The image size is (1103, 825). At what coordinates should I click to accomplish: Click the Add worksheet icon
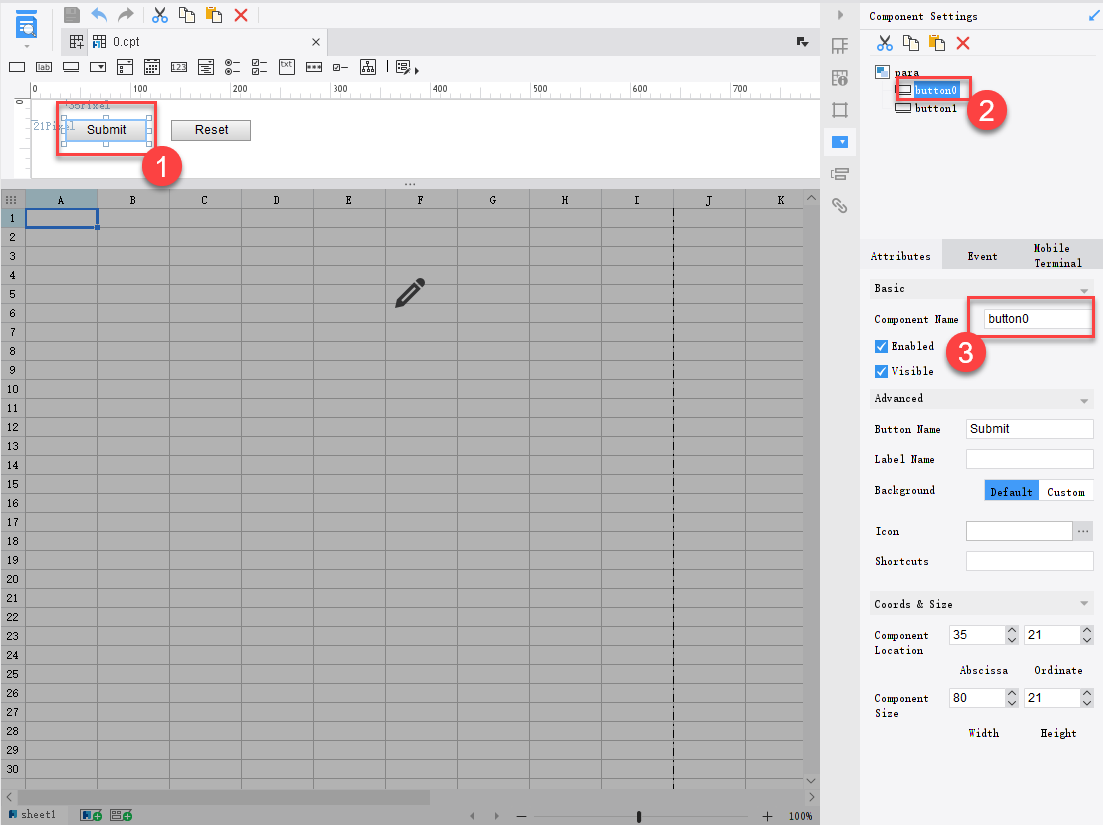[x=90, y=814]
